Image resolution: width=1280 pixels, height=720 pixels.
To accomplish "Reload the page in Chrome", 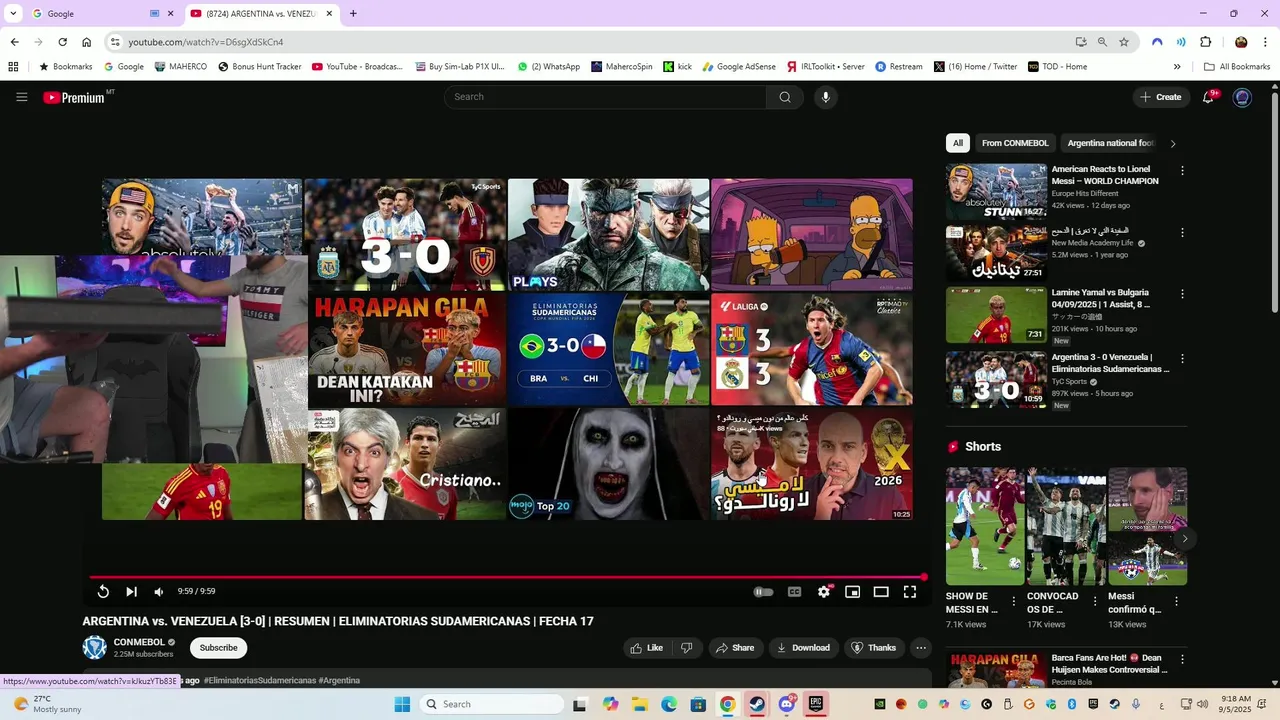I will coord(62,42).
